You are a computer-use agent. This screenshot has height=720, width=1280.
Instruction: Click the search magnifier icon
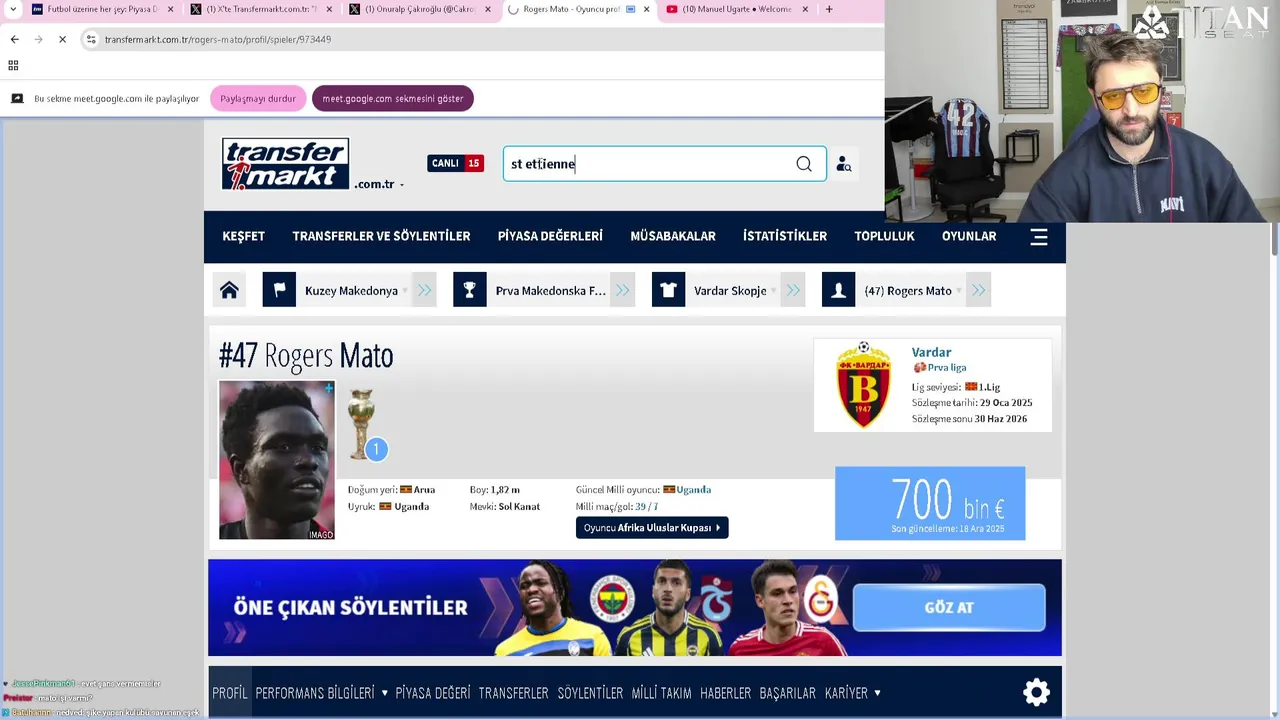point(804,164)
